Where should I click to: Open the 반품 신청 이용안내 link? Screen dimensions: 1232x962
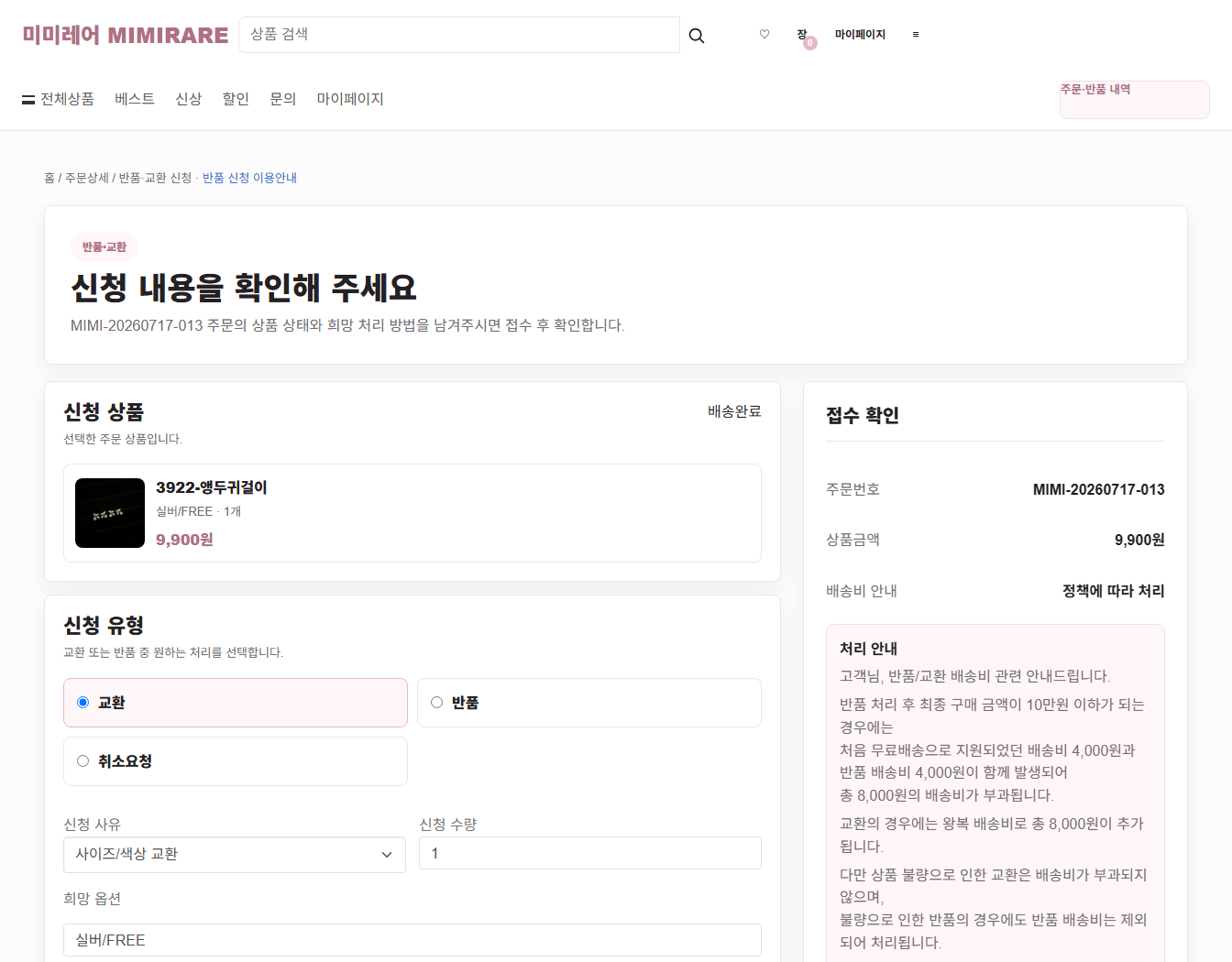249,178
